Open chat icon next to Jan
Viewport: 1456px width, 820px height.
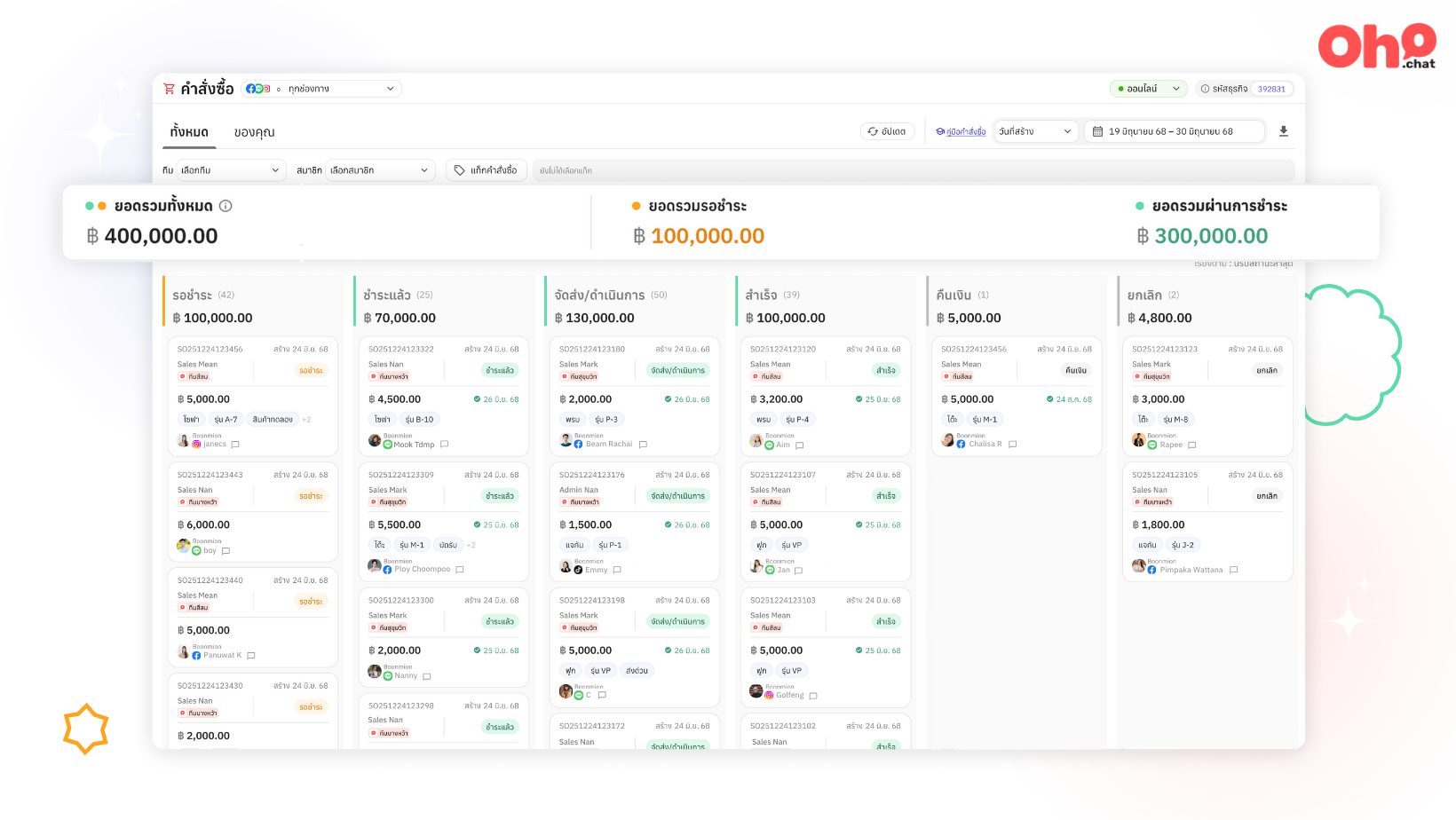tap(798, 571)
